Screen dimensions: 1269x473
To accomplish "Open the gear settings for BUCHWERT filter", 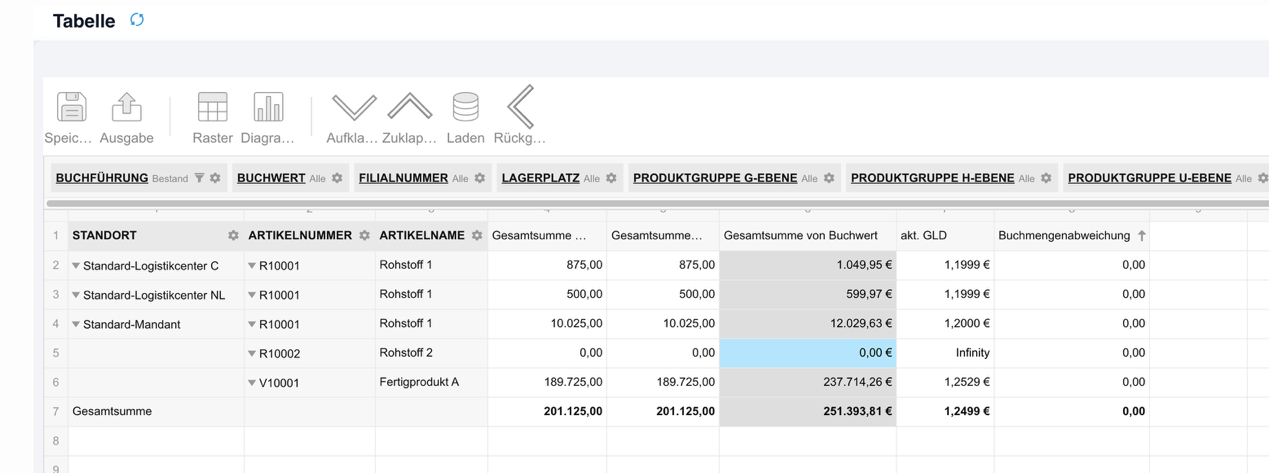I will 337,179.
